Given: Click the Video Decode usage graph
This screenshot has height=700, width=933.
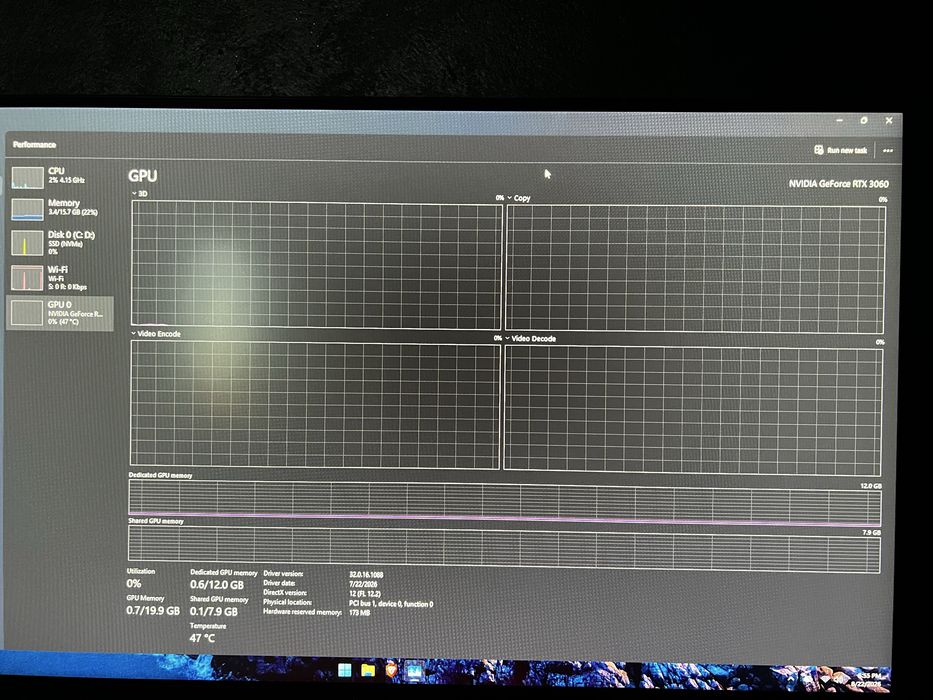Looking at the screenshot, I should (693, 411).
